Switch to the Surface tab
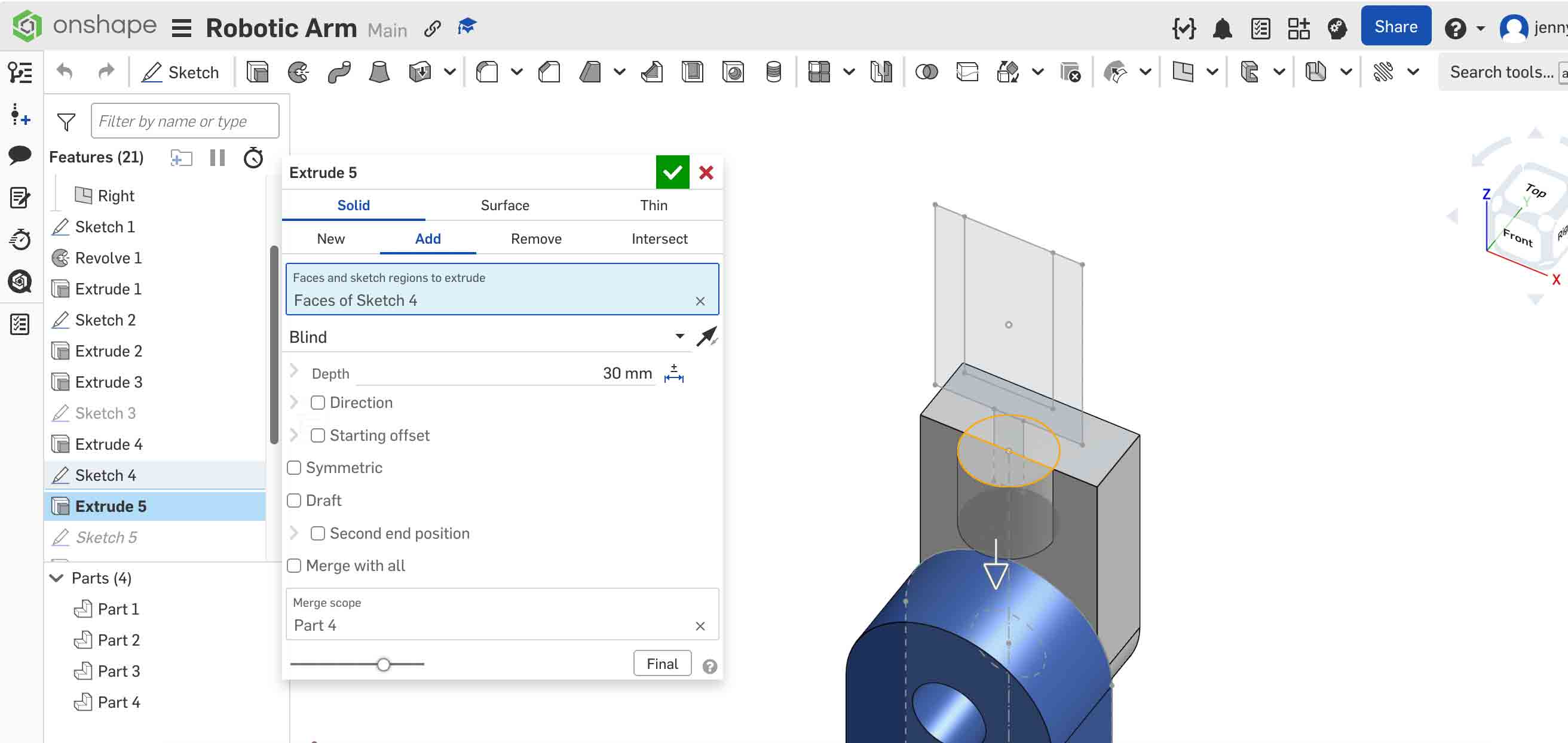 (x=504, y=205)
